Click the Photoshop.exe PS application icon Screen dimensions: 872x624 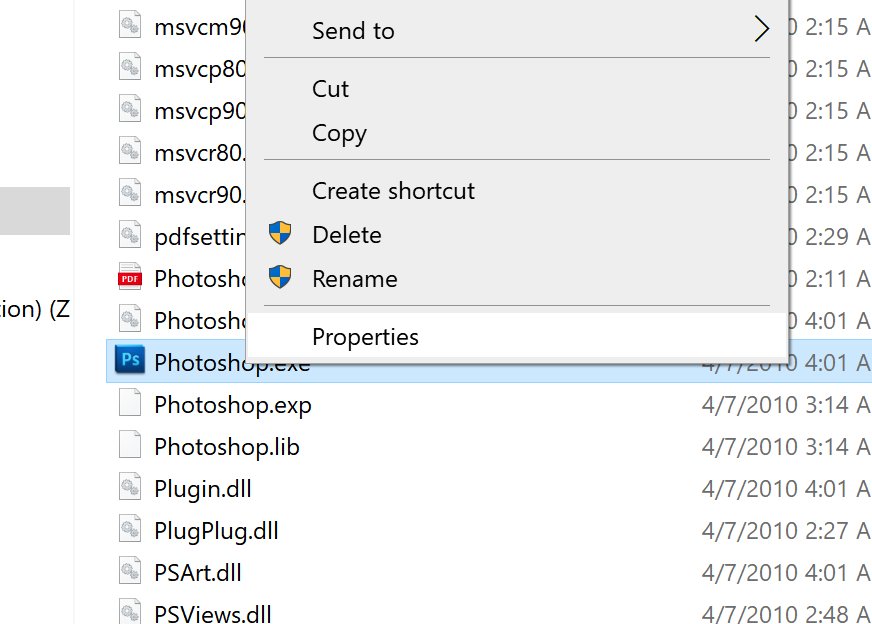point(130,361)
